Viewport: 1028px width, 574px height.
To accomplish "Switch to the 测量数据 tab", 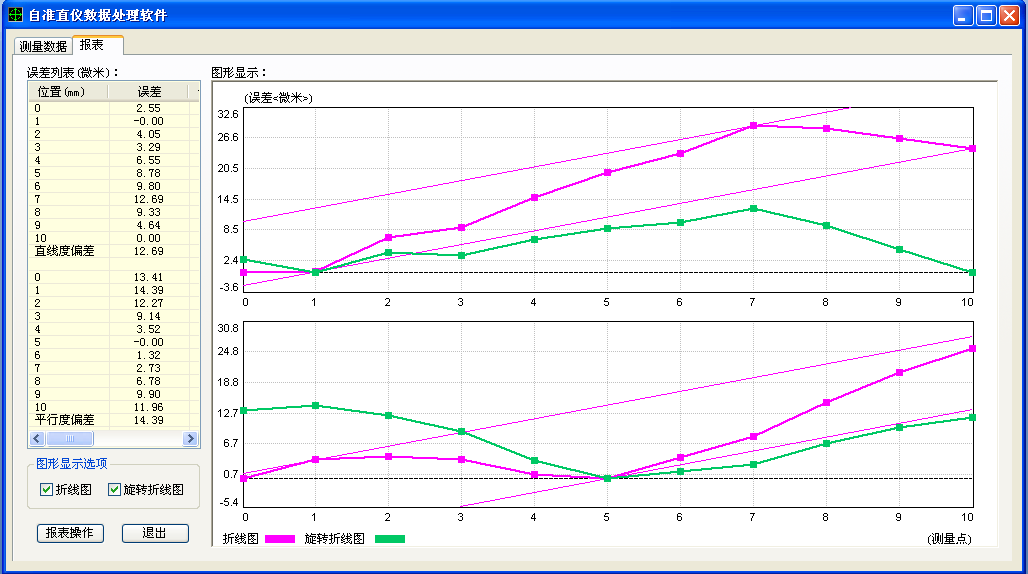I will pos(43,46).
